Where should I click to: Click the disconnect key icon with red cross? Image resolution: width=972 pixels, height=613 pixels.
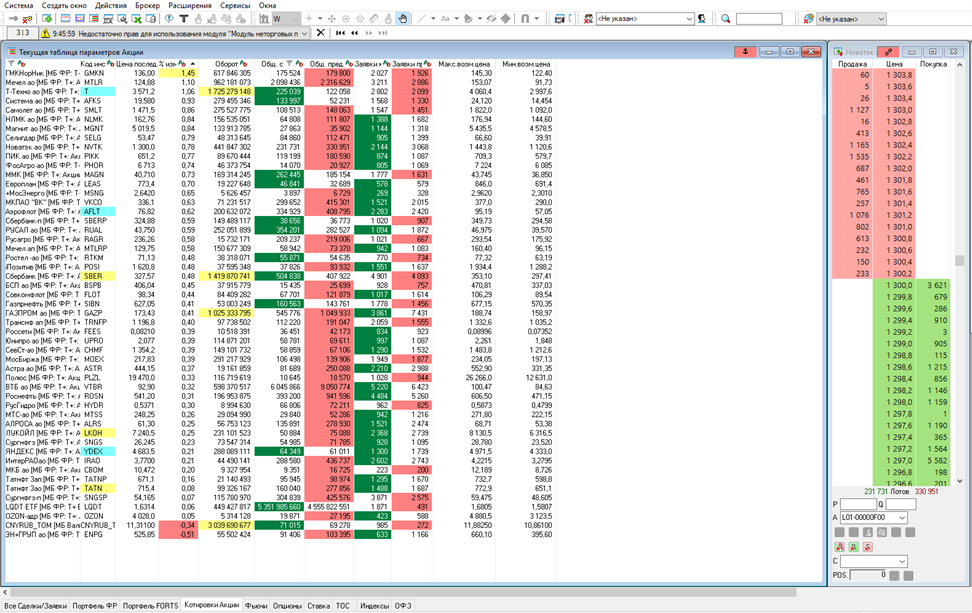pos(27,19)
